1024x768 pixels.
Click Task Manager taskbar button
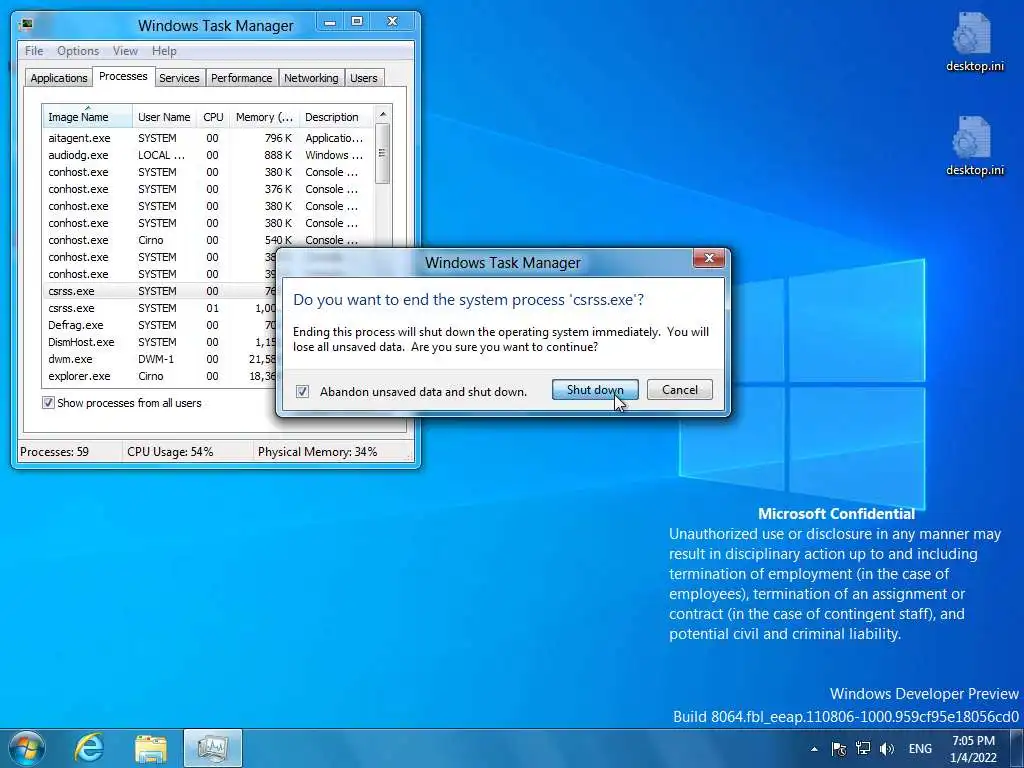tap(213, 748)
